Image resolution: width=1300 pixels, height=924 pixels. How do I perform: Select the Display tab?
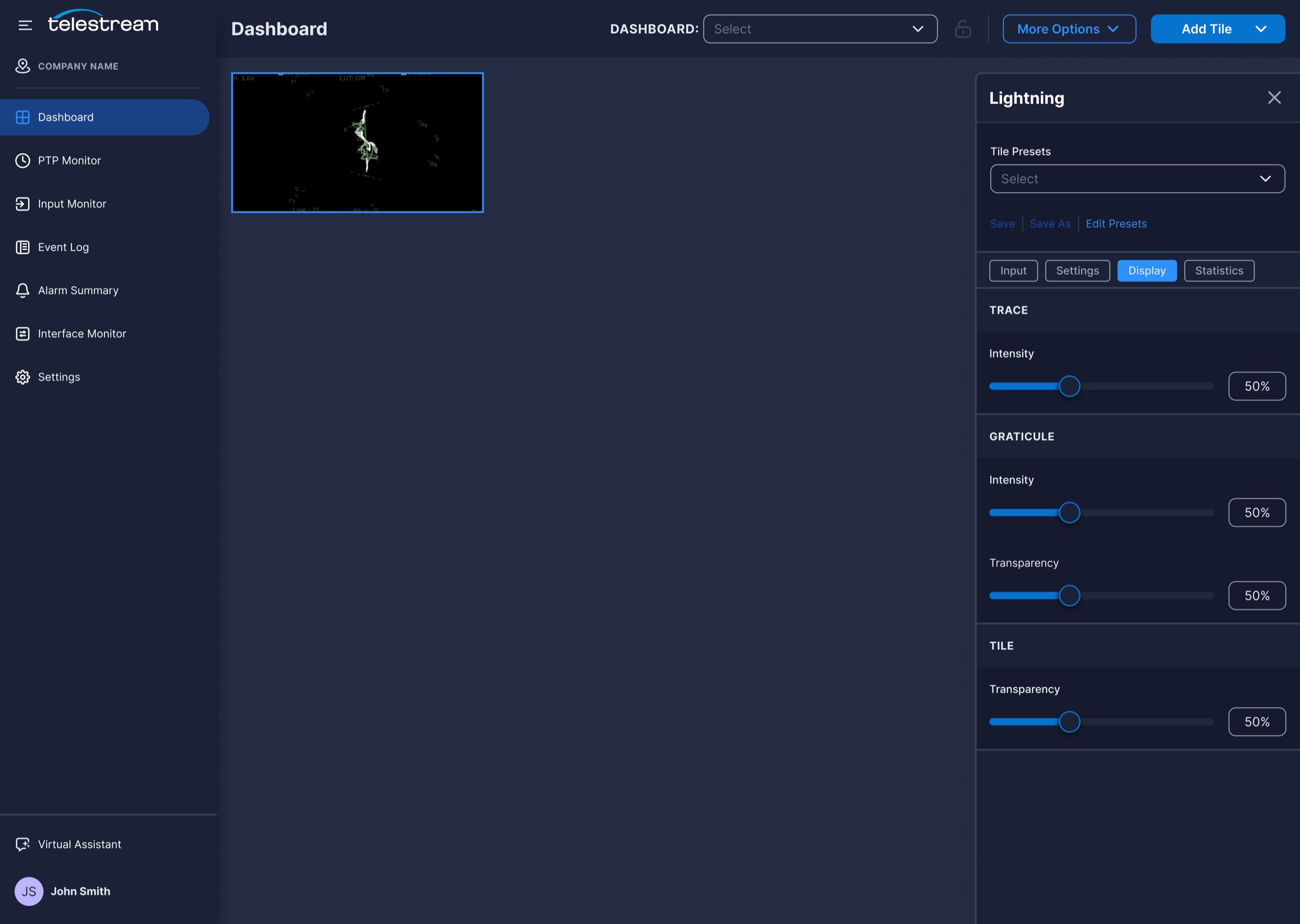(x=1146, y=271)
